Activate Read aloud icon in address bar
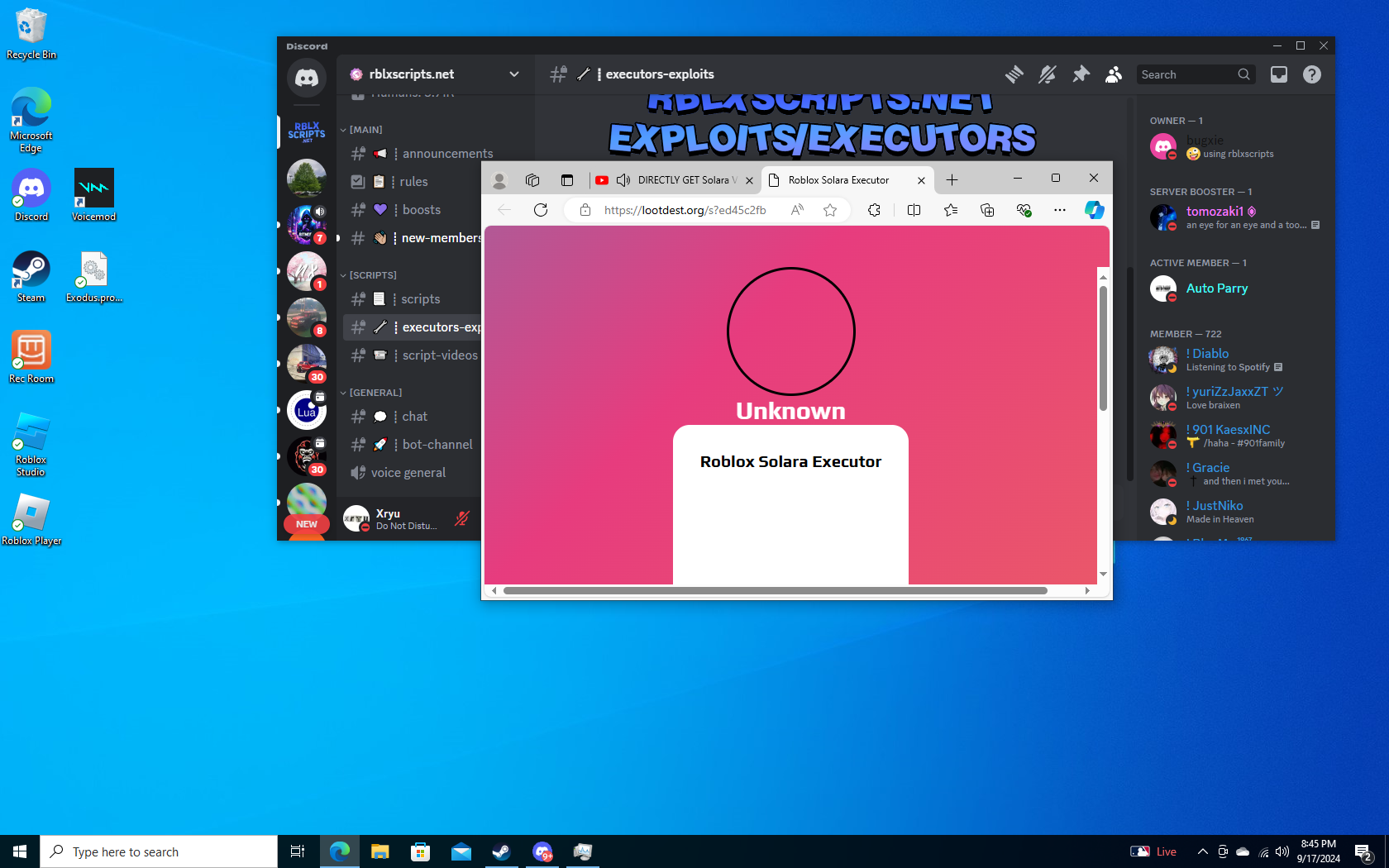The height and width of the screenshot is (868, 1389). [x=797, y=210]
